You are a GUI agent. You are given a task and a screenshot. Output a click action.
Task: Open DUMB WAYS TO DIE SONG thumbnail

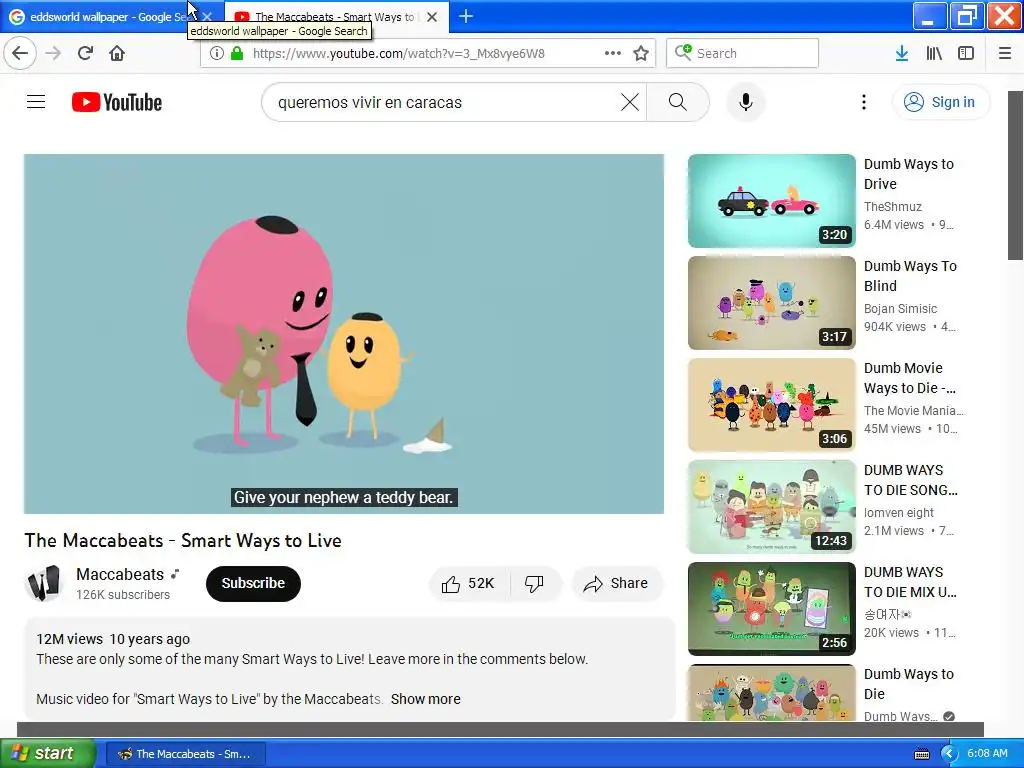(x=771, y=507)
